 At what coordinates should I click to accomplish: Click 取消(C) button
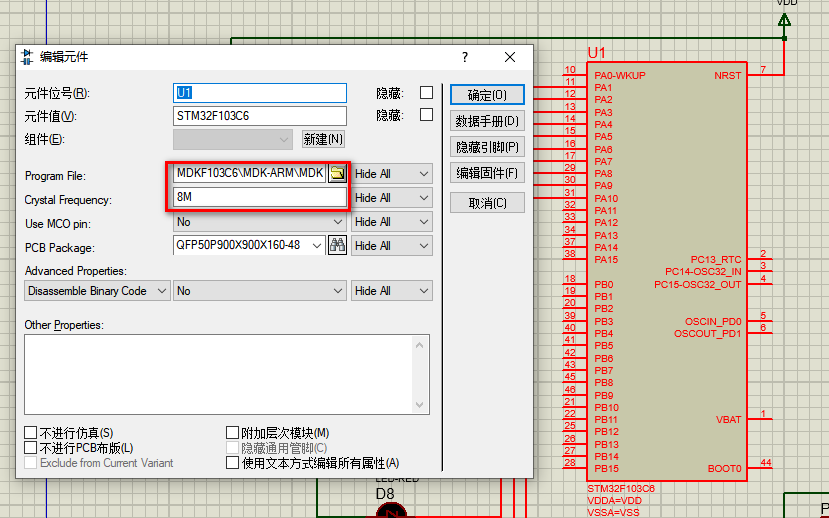coord(487,203)
